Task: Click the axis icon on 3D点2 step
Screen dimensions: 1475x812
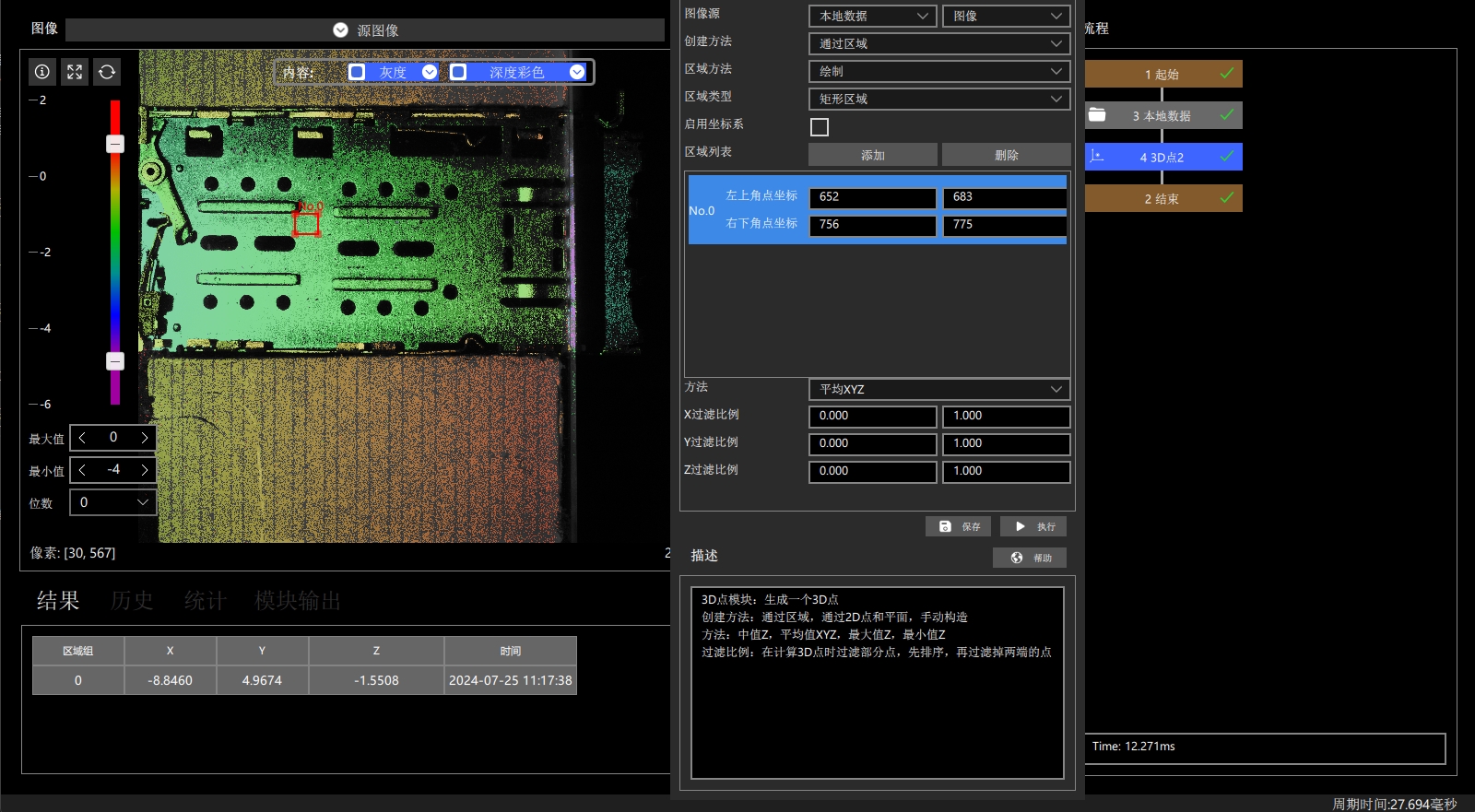Action: 1097,157
